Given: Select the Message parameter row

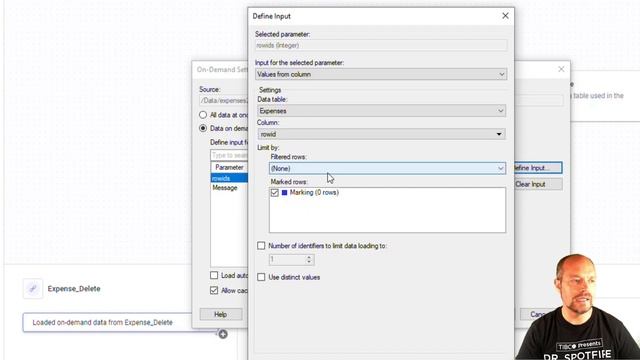Looking at the screenshot, I should pyautogui.click(x=229, y=188).
